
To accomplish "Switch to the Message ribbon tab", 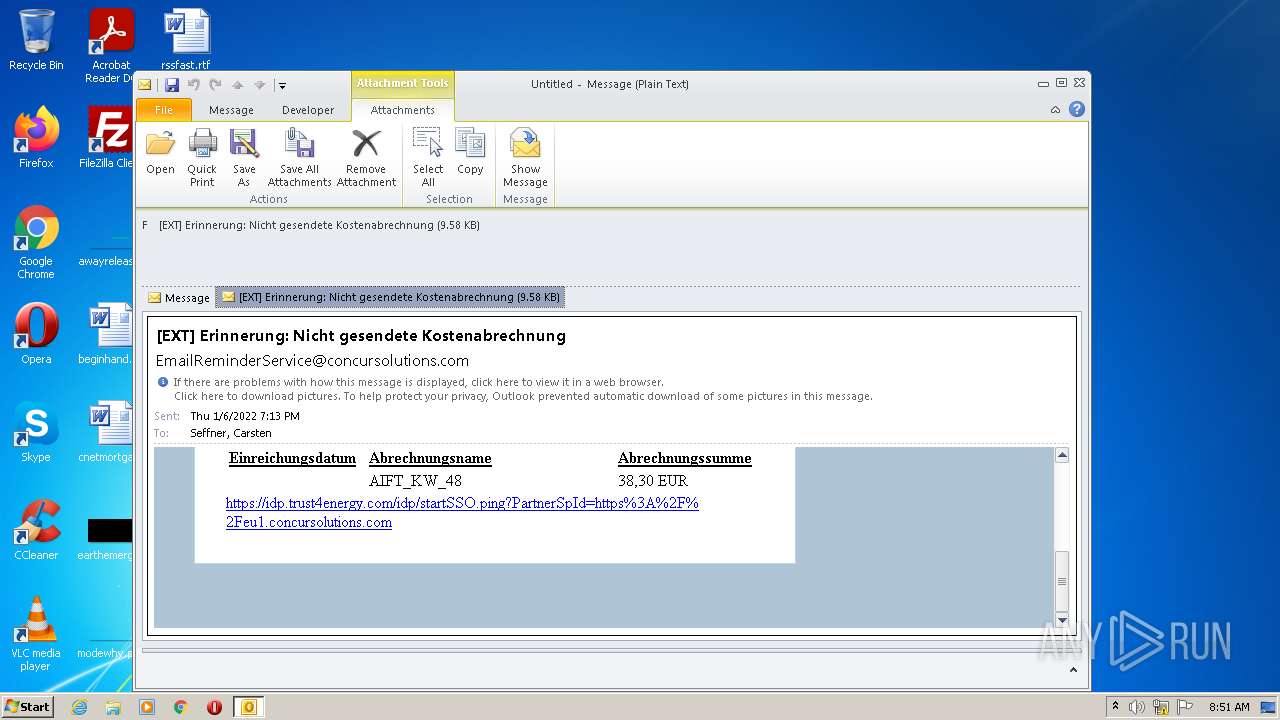I will (x=231, y=110).
